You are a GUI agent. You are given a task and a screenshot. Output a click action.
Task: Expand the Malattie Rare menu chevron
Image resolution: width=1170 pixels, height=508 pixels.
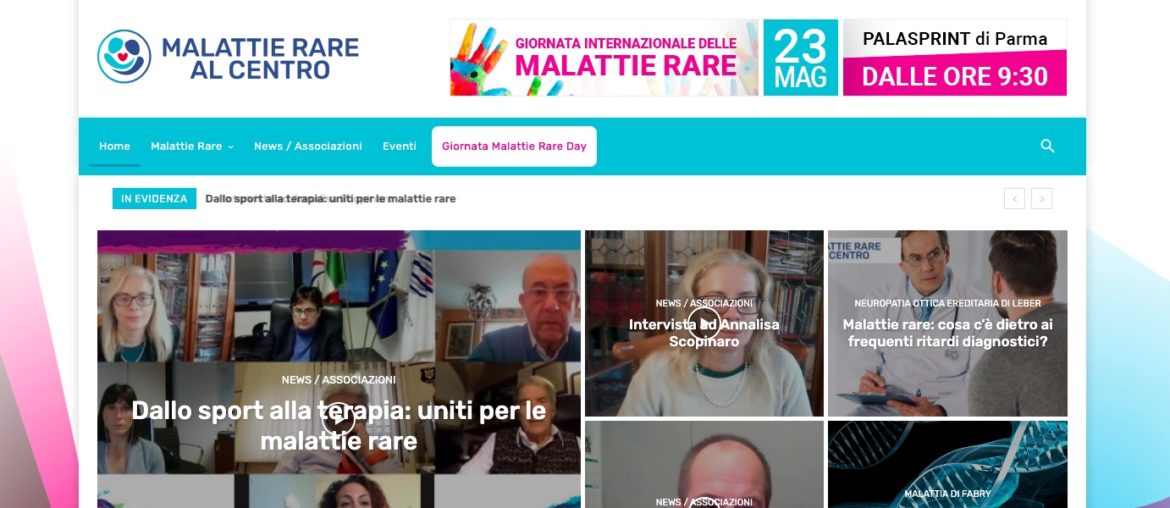[x=231, y=147]
